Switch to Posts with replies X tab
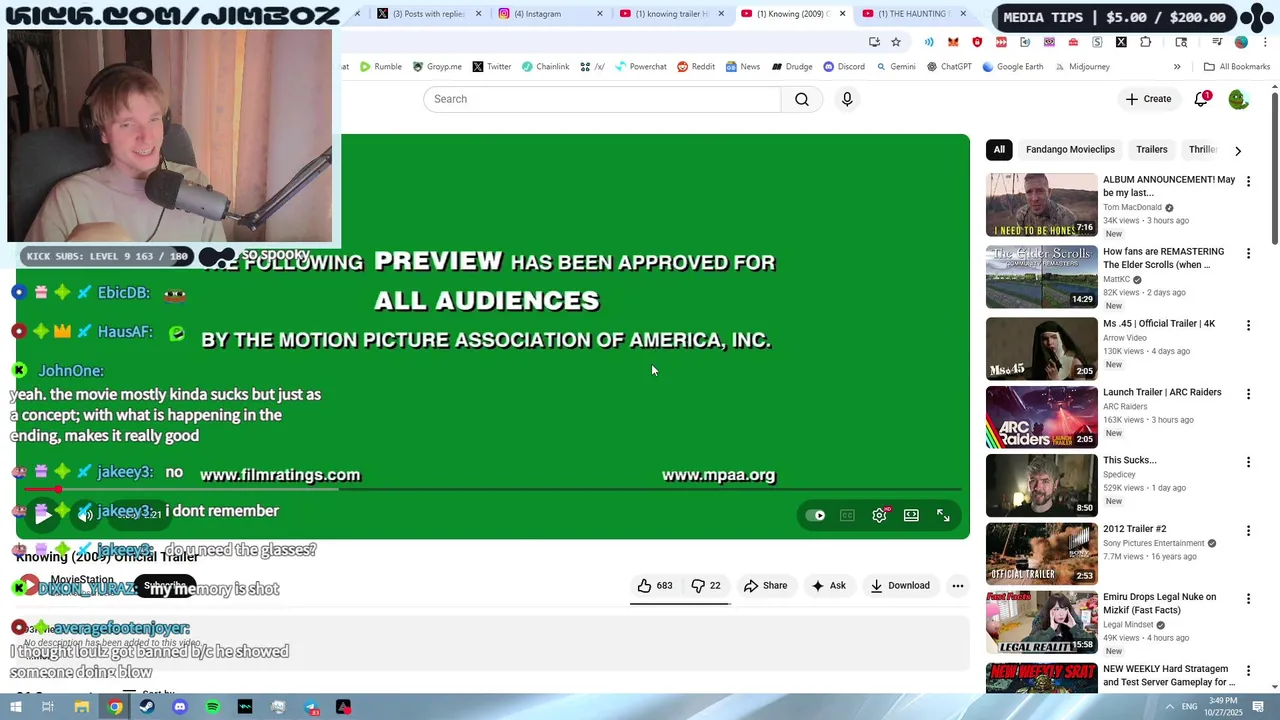Image resolution: width=1280 pixels, height=720 pixels. click(x=428, y=14)
